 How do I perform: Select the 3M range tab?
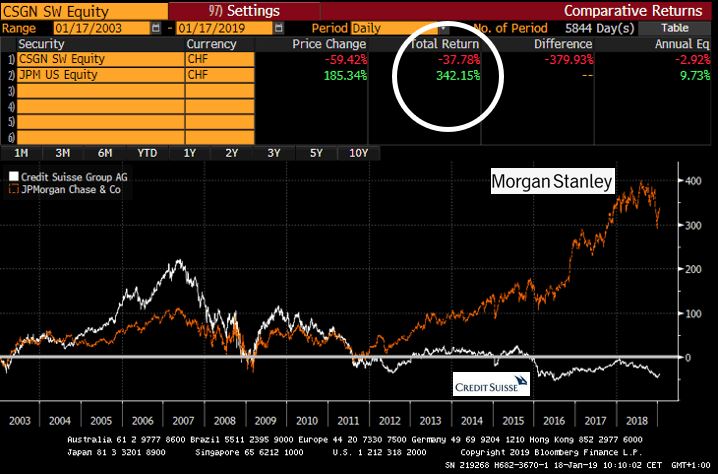[63, 153]
